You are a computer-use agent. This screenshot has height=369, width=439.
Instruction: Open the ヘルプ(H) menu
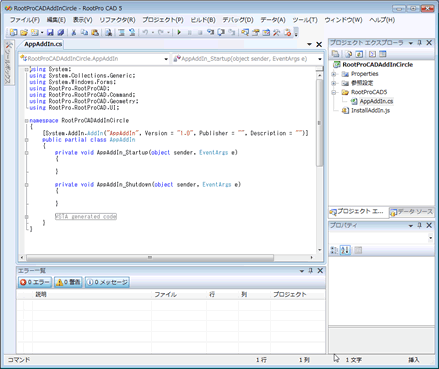pos(382,20)
